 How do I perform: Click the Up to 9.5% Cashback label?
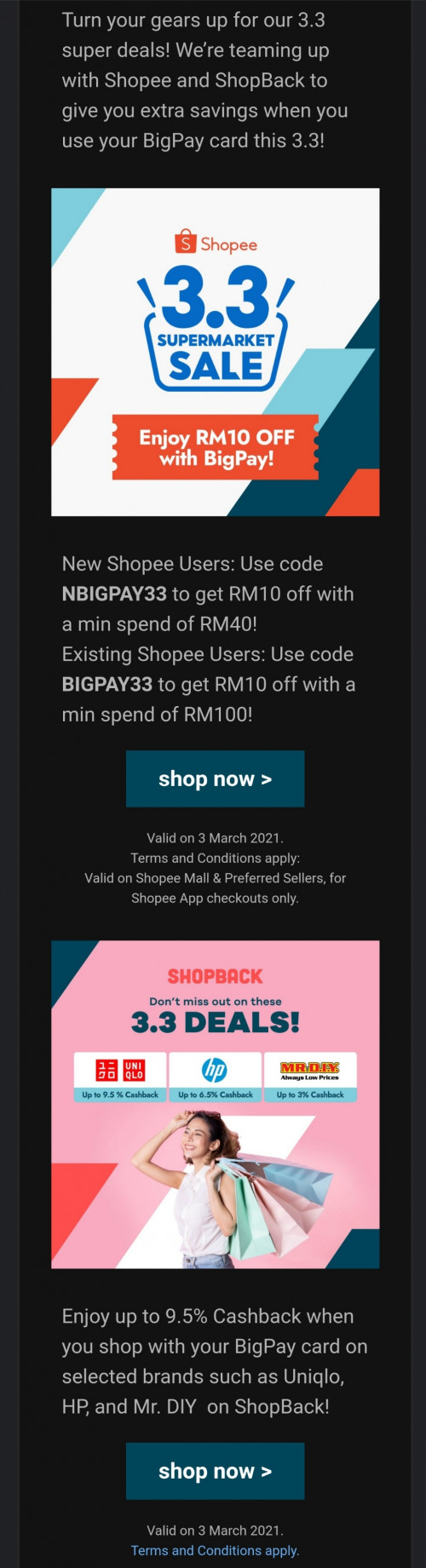120,1094
